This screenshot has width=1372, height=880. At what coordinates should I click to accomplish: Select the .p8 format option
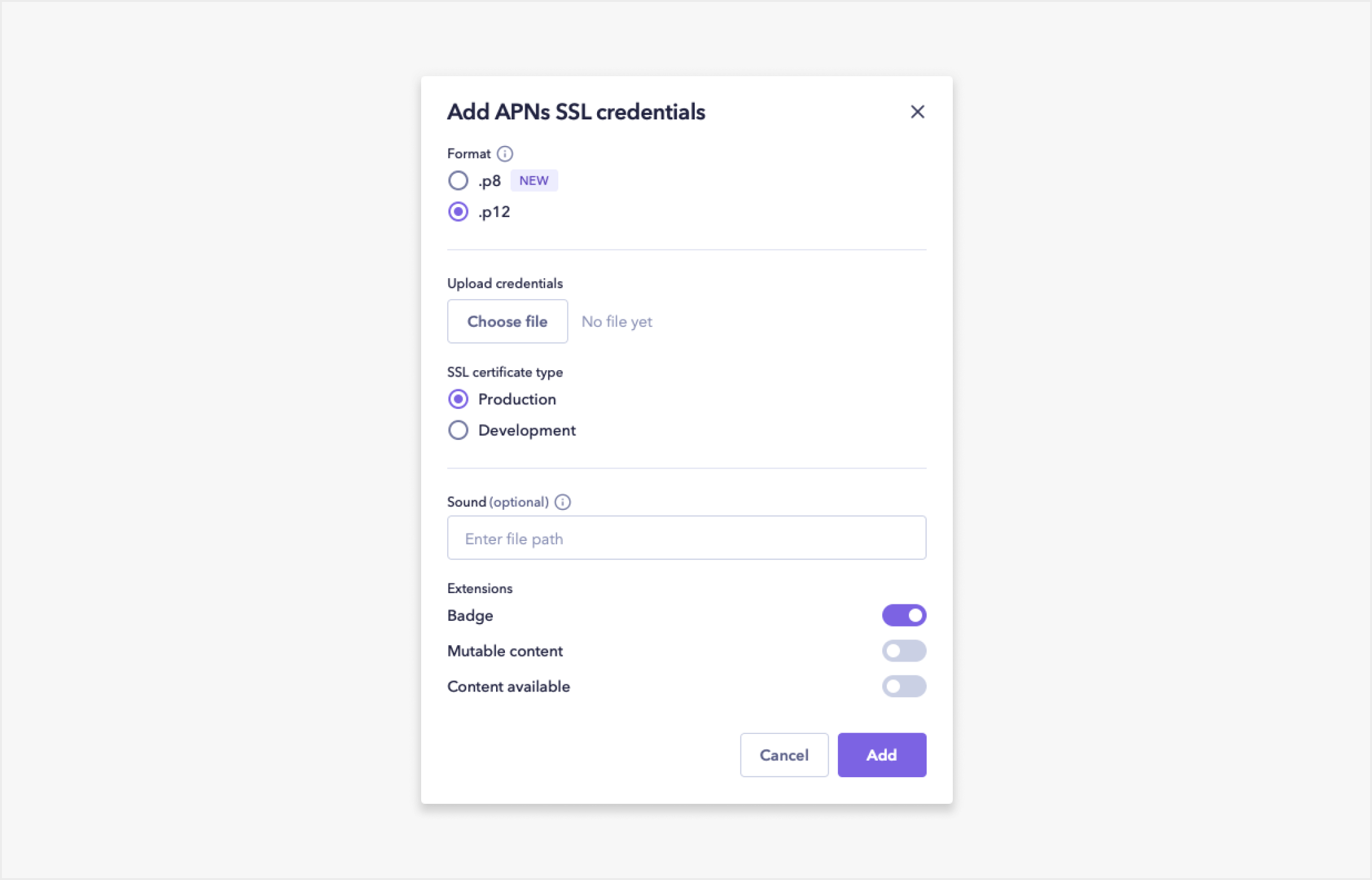[458, 180]
